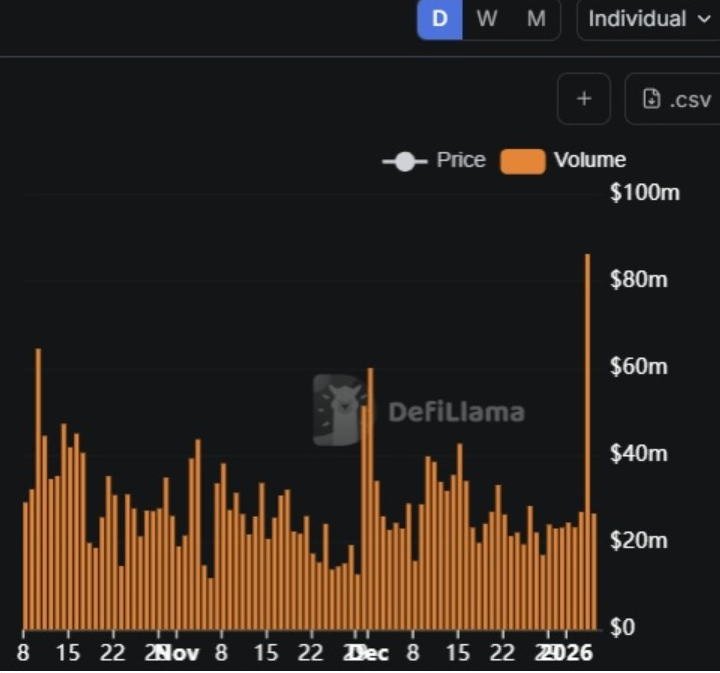
Task: Click the orange Volume color swatch
Action: click(x=523, y=162)
